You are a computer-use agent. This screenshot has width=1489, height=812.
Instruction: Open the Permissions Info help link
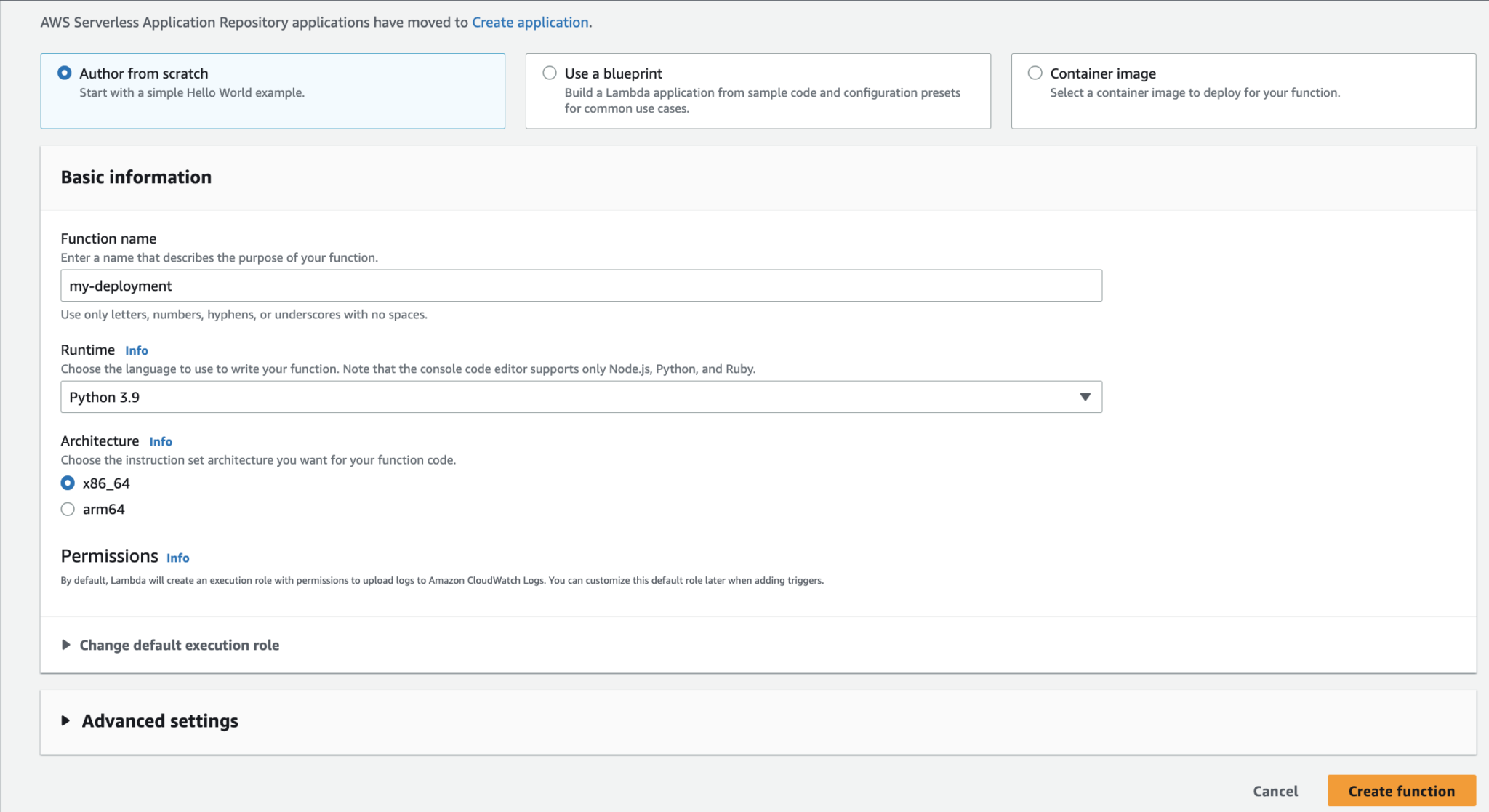[x=177, y=558]
